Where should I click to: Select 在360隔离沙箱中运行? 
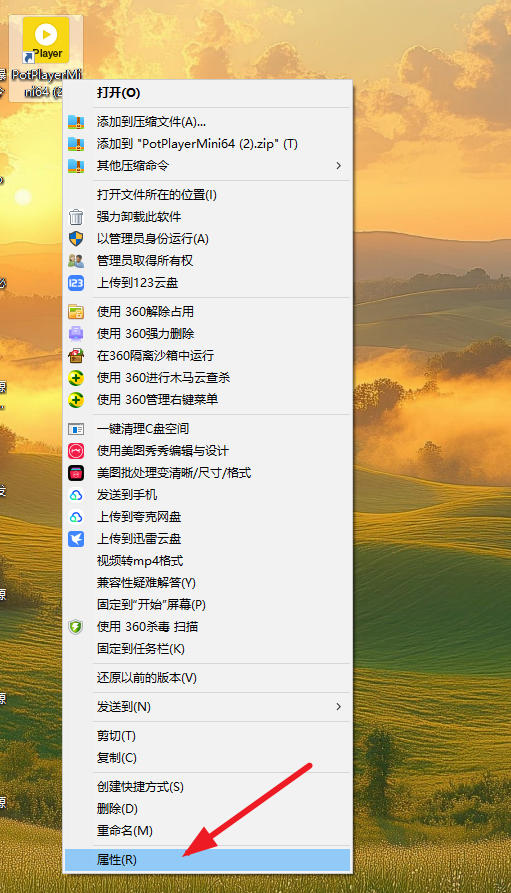pyautogui.click(x=207, y=356)
